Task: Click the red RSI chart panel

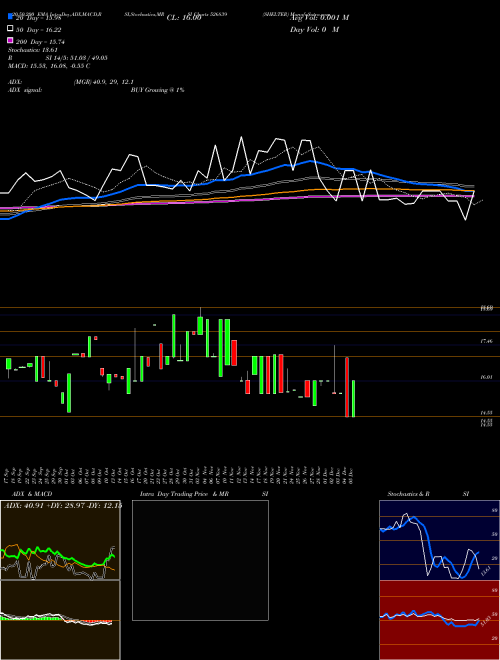Action: [x=439, y=620]
